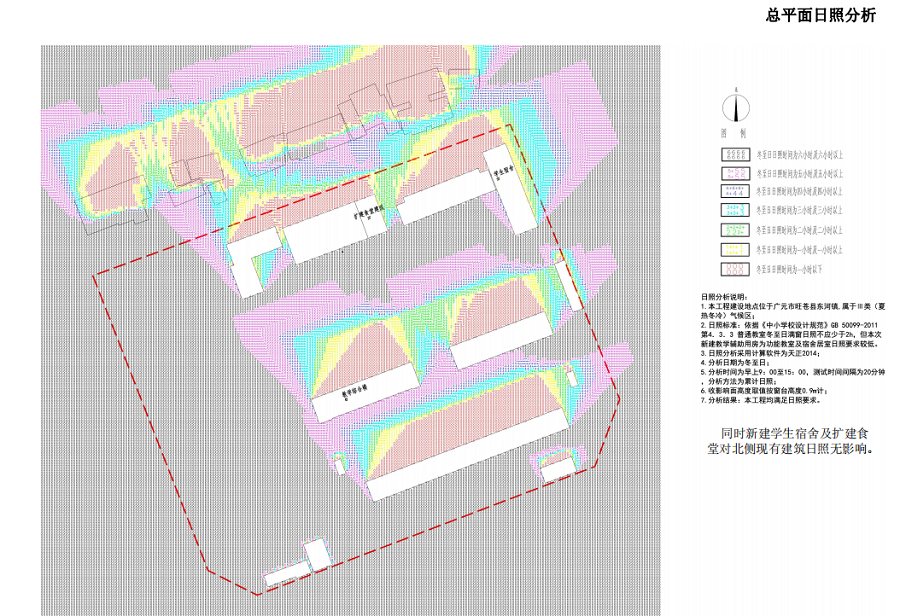Click the blue four-hour legend box
The height and width of the screenshot is (616, 900).
[735, 191]
